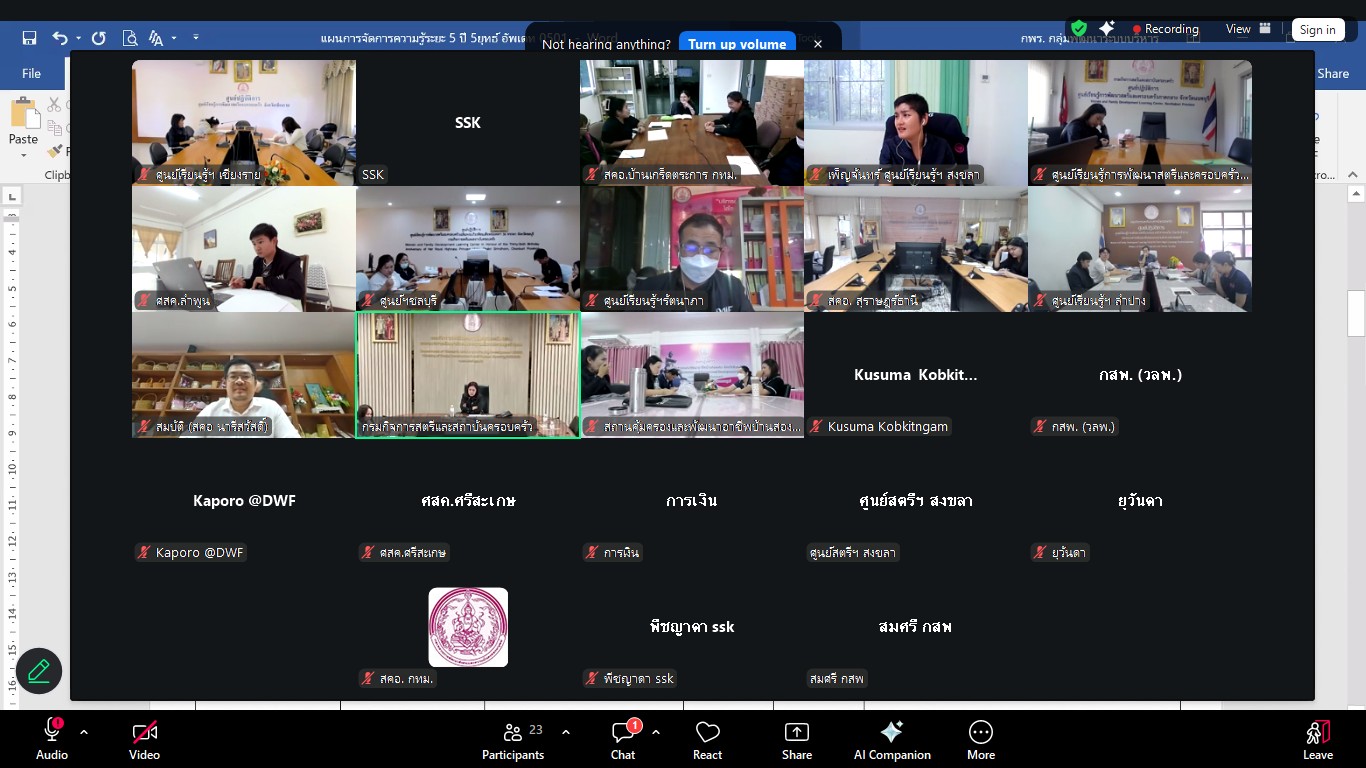Image resolution: width=1366 pixels, height=768 pixels.
Task: Expand the arrow next to Participants
Action: pyautogui.click(x=566, y=732)
